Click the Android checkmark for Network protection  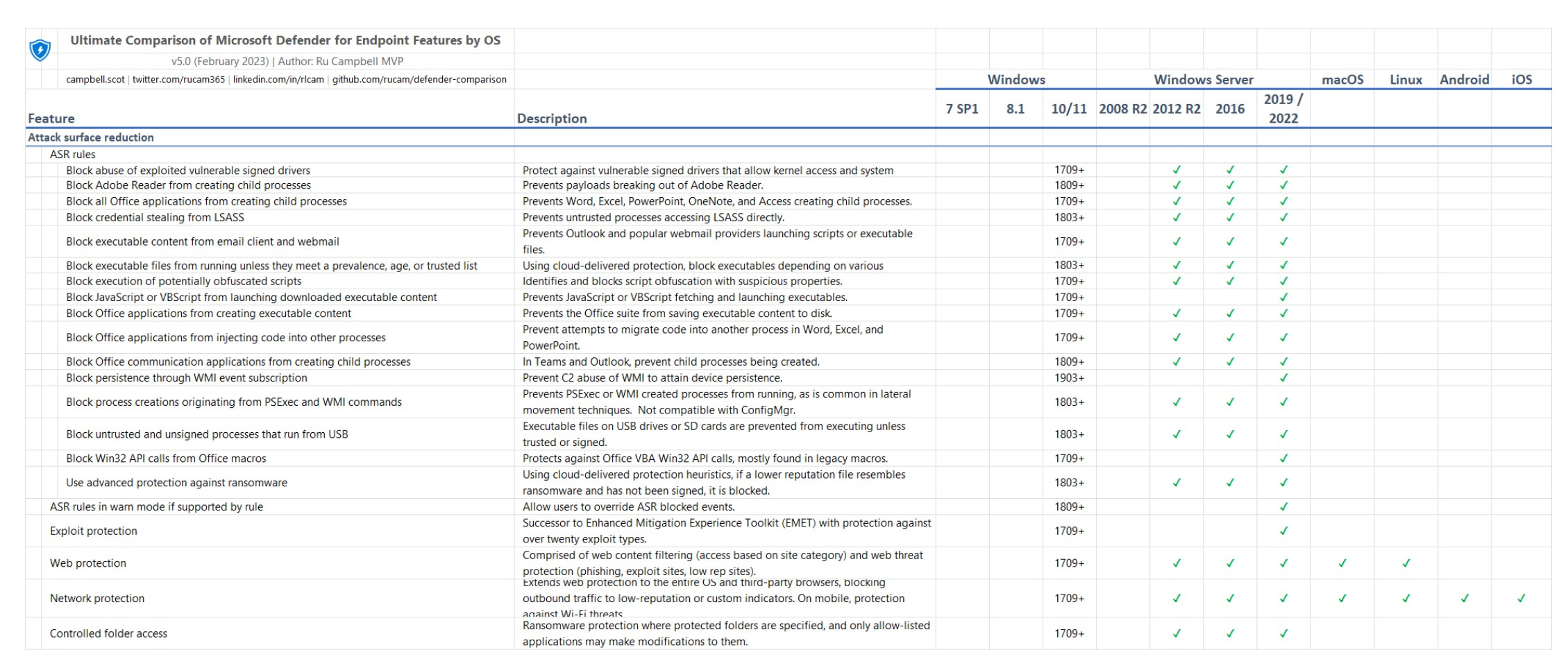click(1465, 598)
